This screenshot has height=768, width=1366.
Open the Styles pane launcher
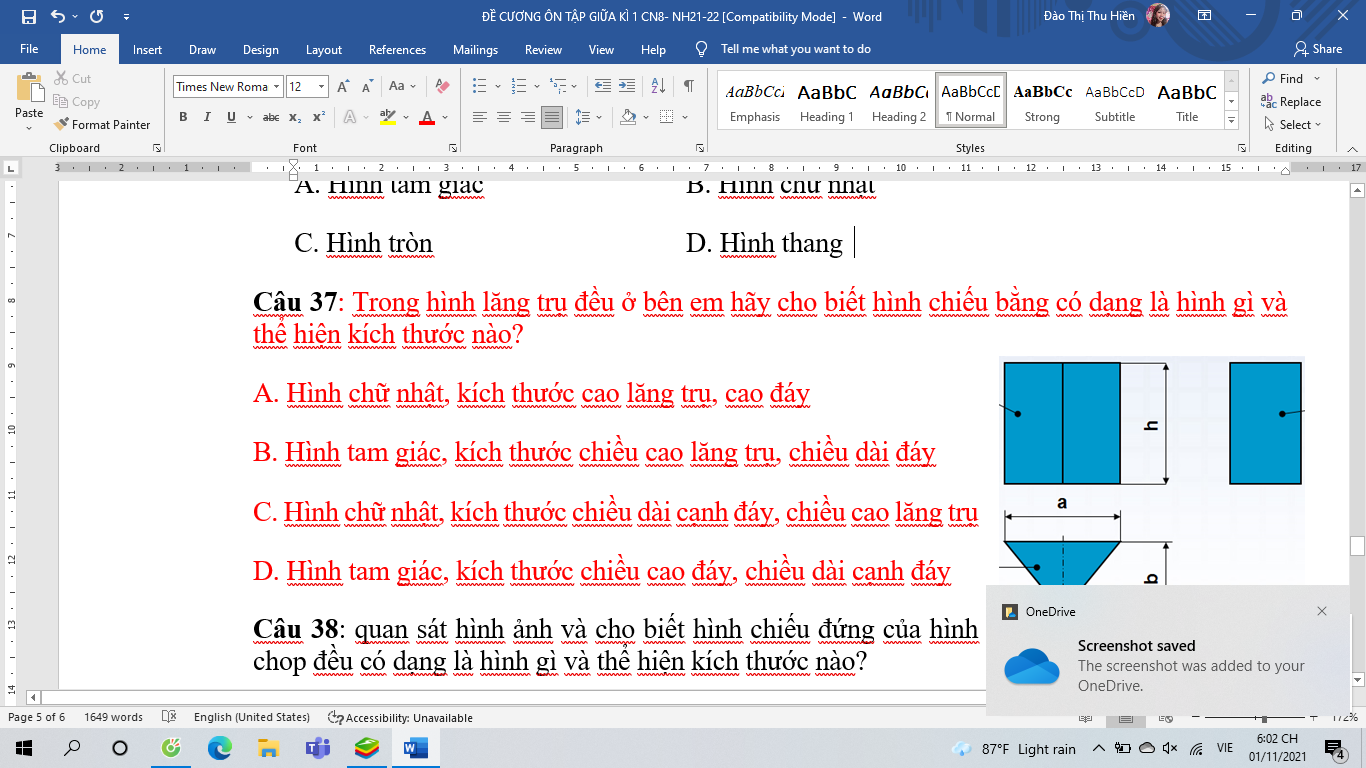pos(1240,148)
